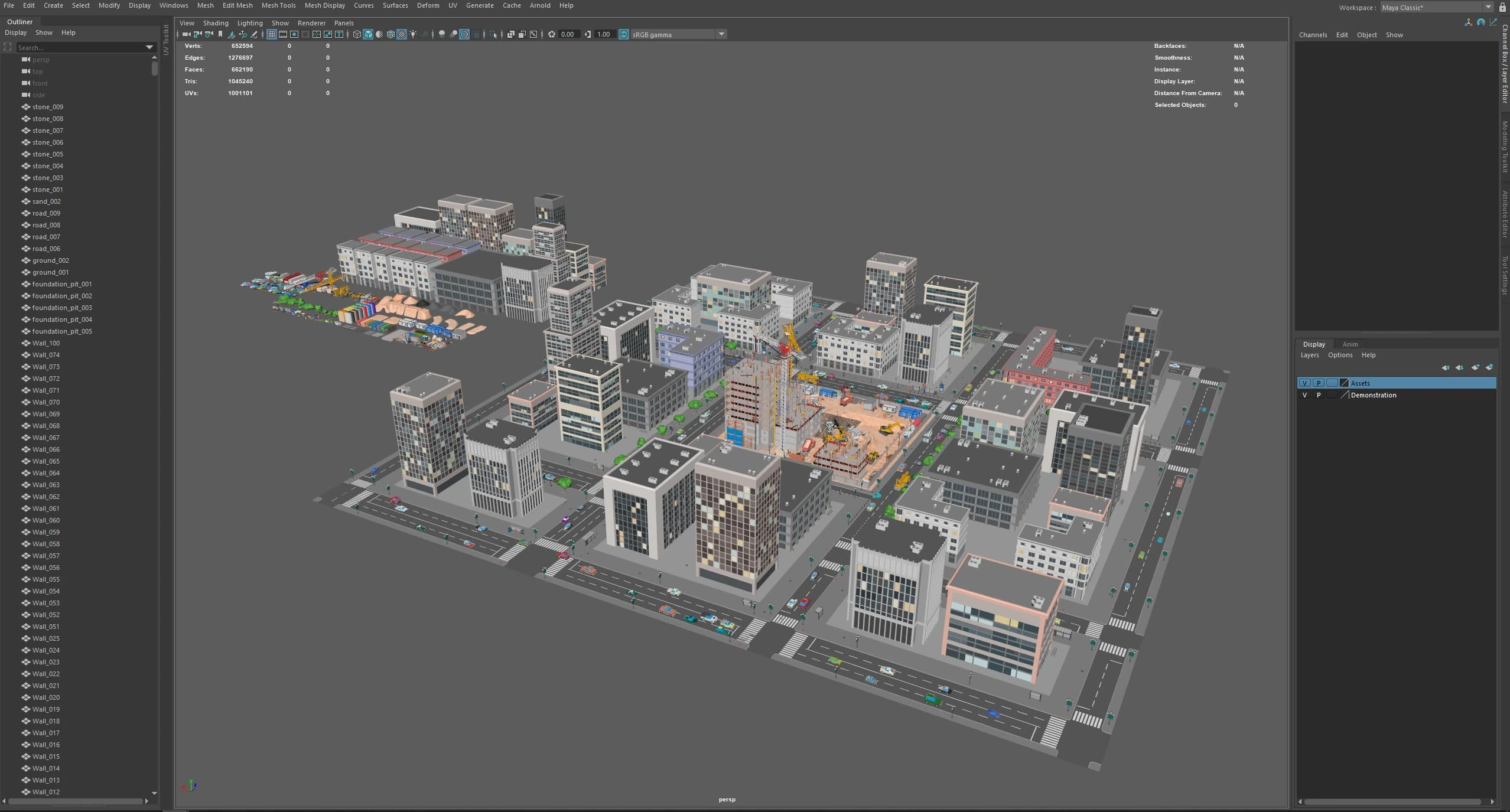The image size is (1510, 812).
Task: Open the Mesh Tools menu
Action: point(278,5)
